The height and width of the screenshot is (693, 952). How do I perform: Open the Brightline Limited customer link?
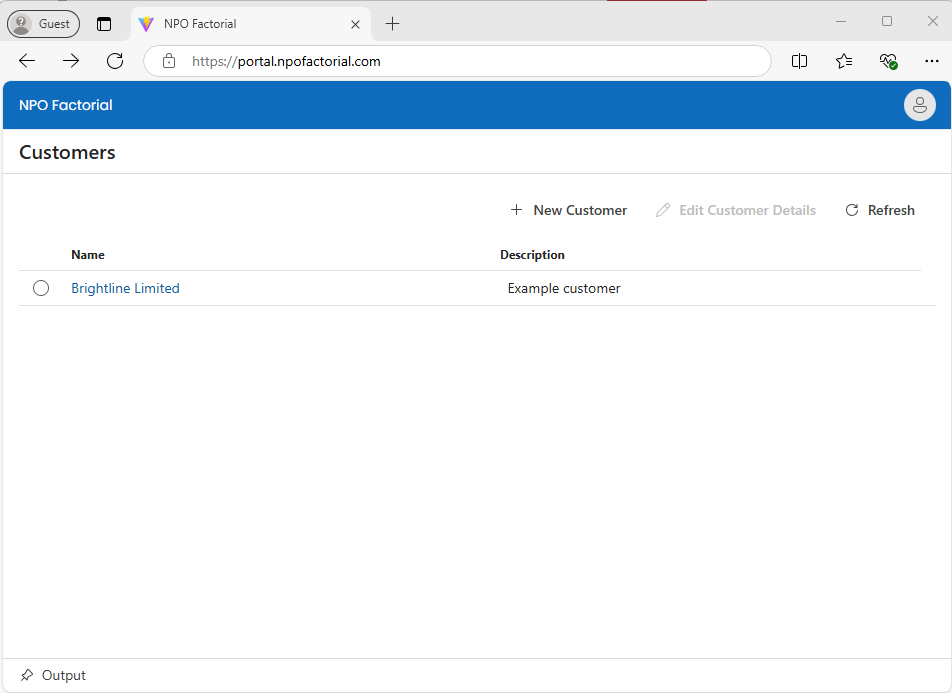(125, 288)
